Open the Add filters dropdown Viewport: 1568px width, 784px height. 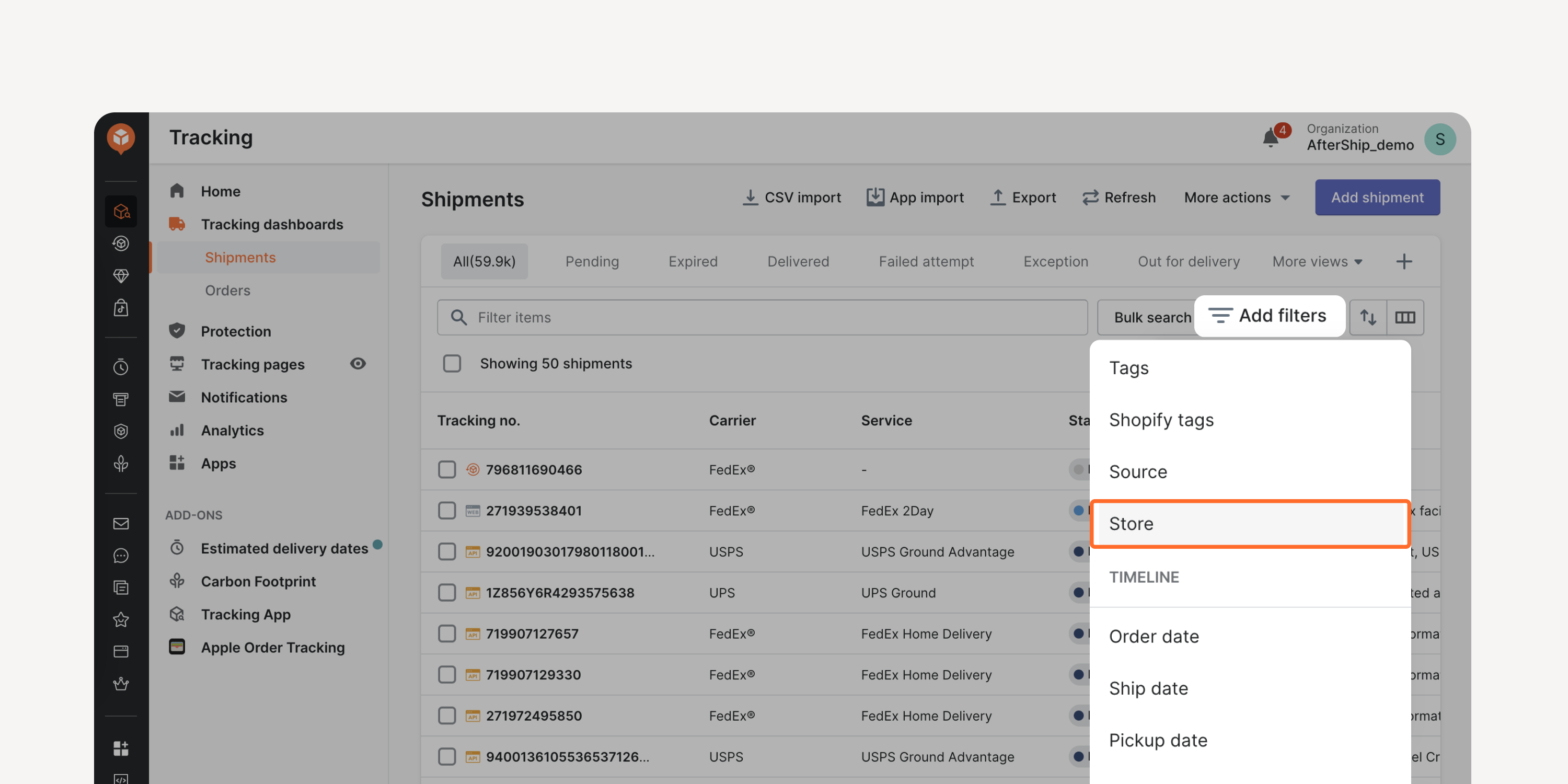(x=1269, y=316)
